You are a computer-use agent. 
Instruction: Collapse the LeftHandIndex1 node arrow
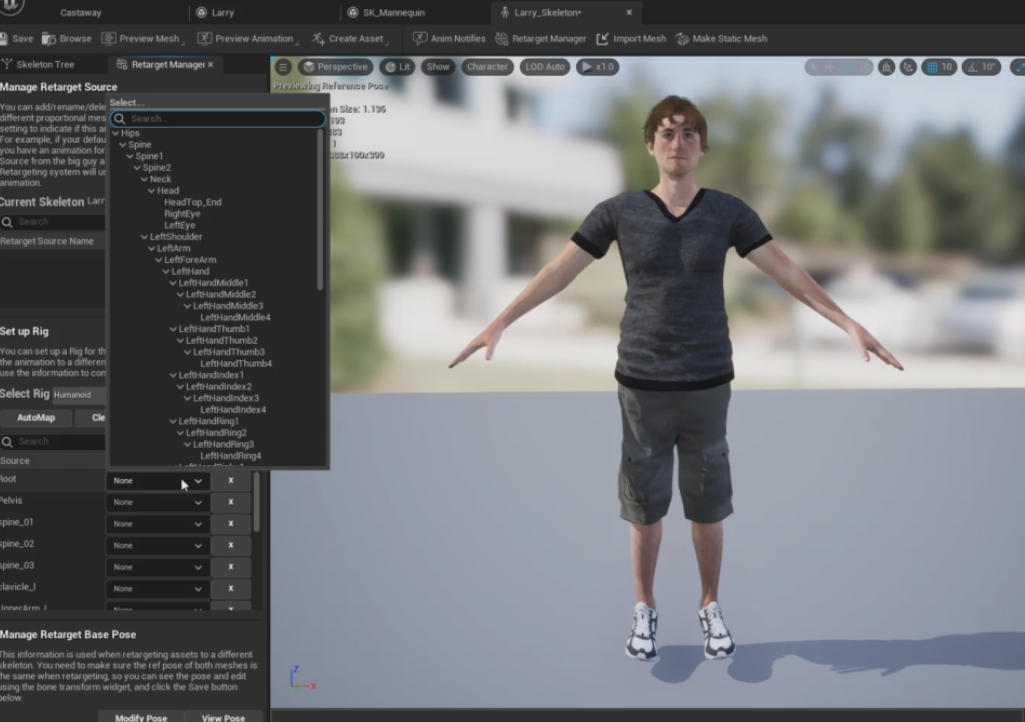[173, 375]
